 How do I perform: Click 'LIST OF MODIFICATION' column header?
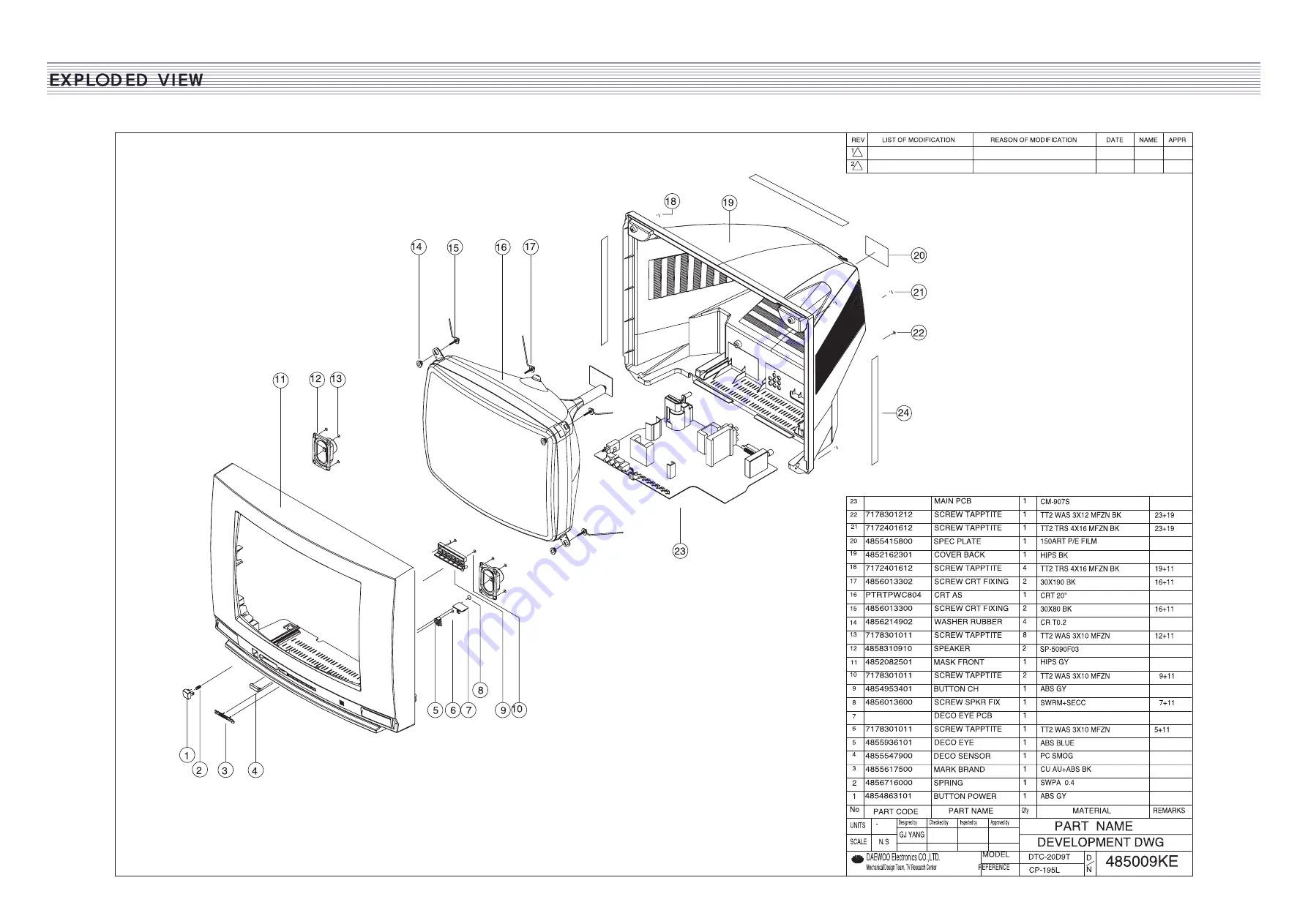tap(918, 140)
